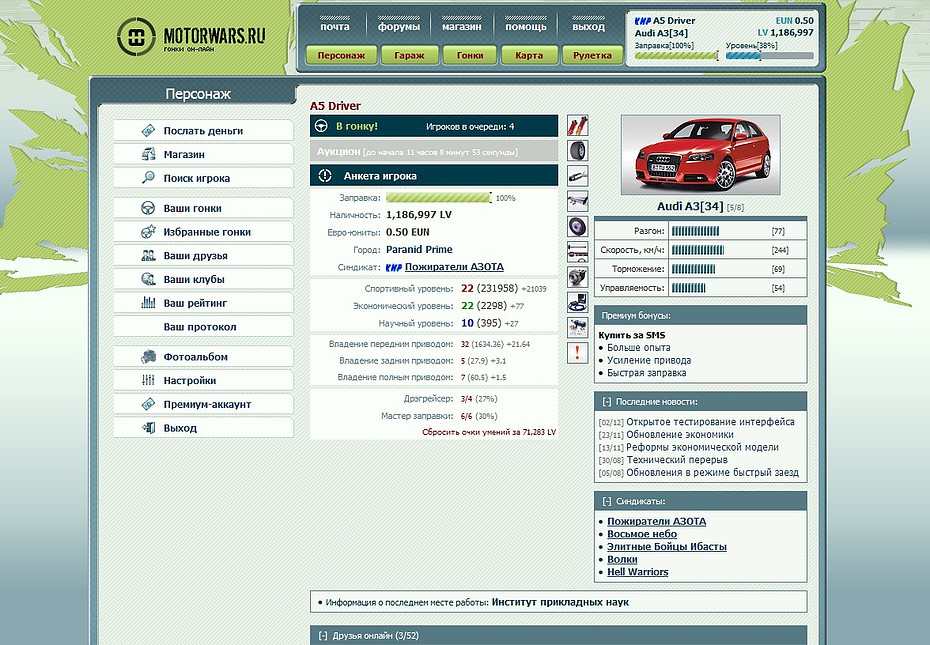
Task: Click the Скорость, км/ч stat bar
Action: pos(698,250)
